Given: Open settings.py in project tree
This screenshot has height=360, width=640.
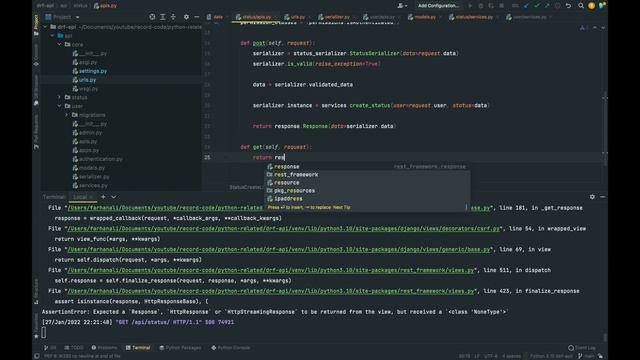Looking at the screenshot, I should (93, 71).
